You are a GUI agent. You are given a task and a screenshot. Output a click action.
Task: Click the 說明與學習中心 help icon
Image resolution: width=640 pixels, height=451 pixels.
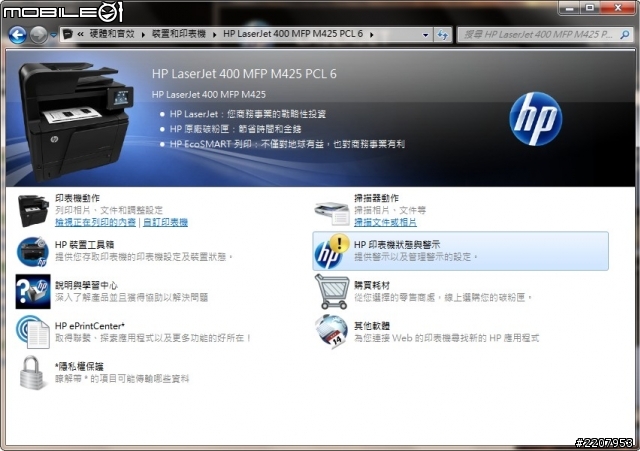pos(33,291)
